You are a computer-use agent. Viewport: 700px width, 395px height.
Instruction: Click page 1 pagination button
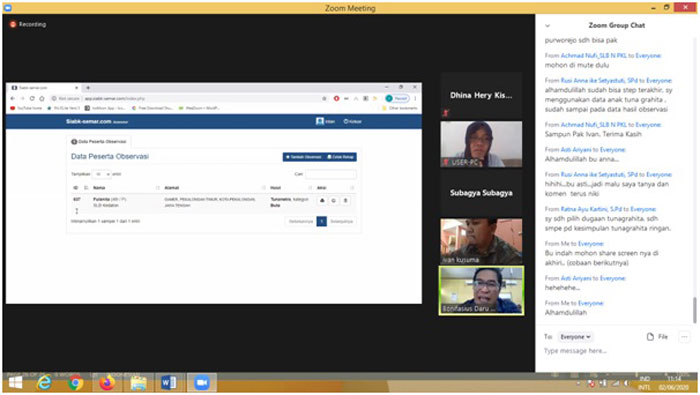coord(321,221)
